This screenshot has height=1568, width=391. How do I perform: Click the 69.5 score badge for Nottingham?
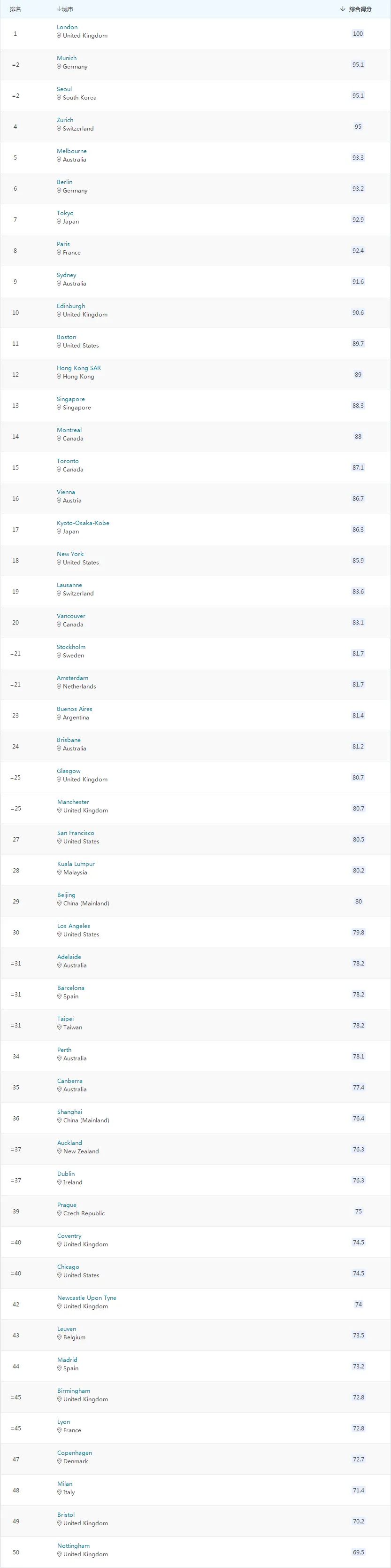pyautogui.click(x=358, y=1552)
